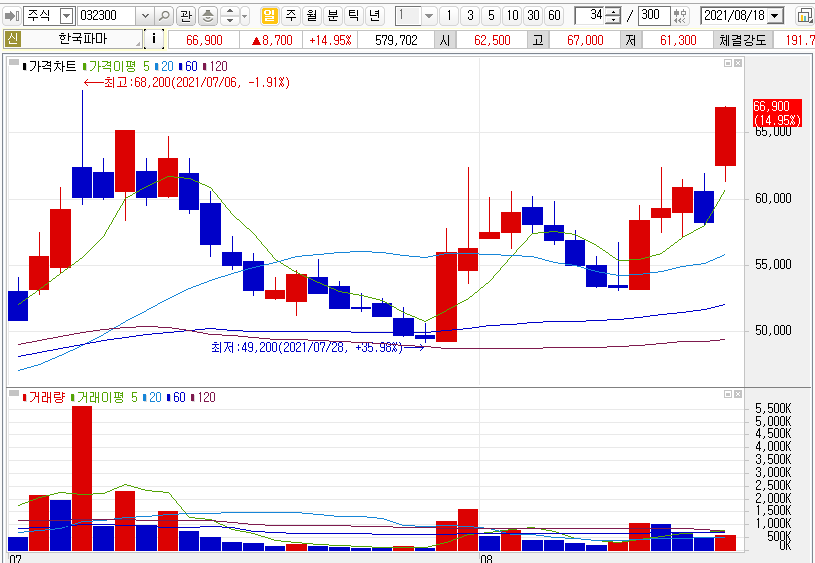Screen dimensions: 815x563
Task: Open the small dropdown after navigation arrows
Action: click(x=245, y=16)
